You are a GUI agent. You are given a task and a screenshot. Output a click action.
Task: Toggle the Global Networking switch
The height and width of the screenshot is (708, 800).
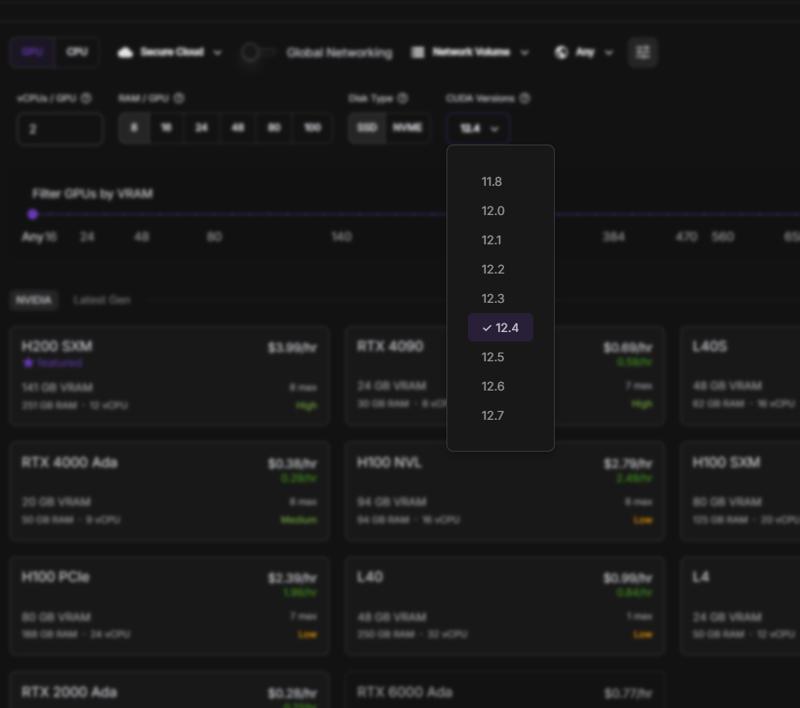(x=257, y=52)
